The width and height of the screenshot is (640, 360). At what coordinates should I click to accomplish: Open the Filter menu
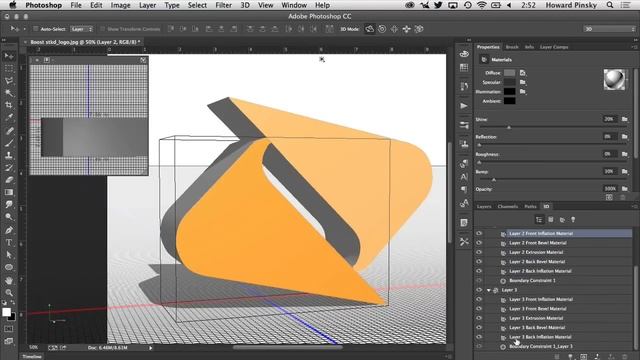[223, 5]
